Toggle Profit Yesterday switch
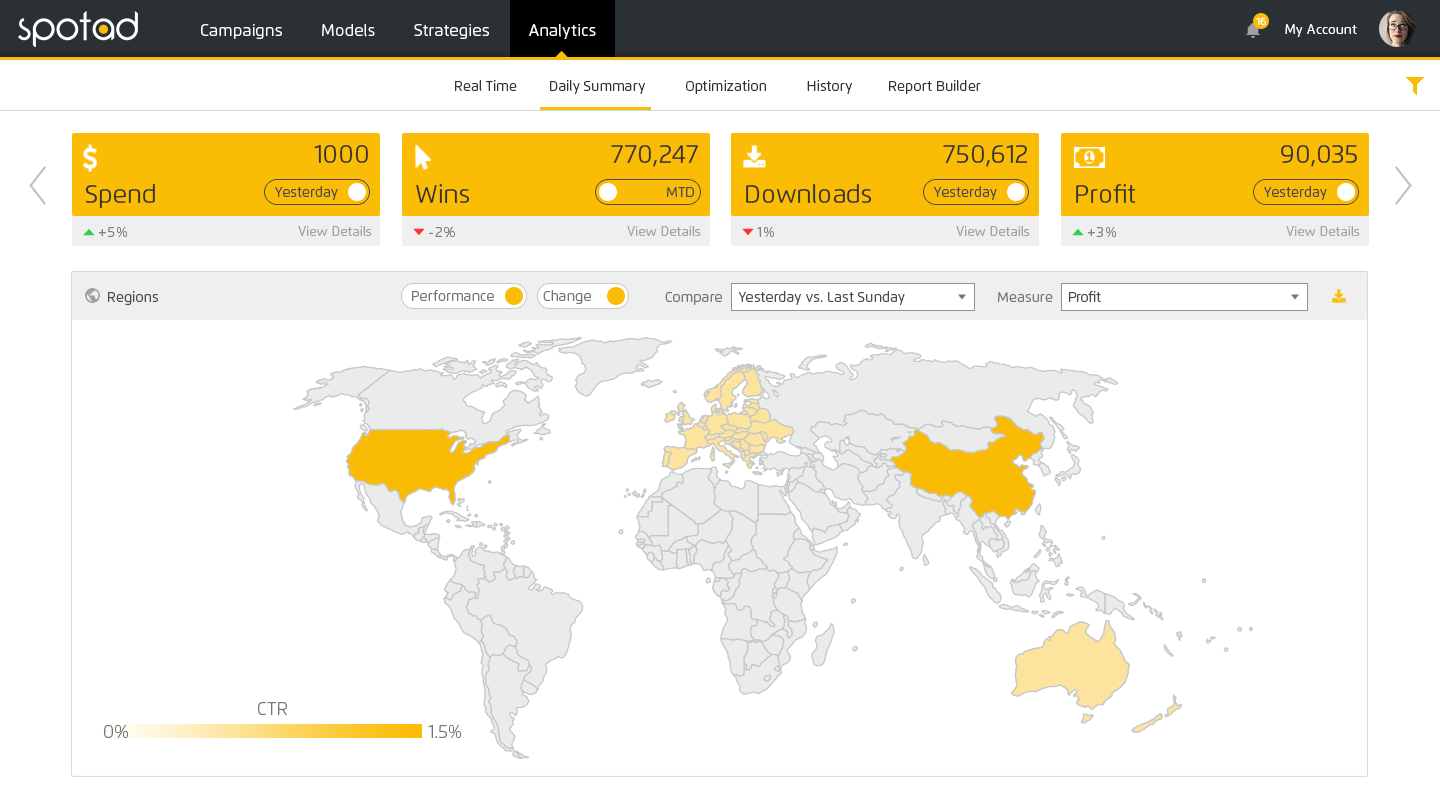Screen dimensions: 1440x810 pos(1306,192)
